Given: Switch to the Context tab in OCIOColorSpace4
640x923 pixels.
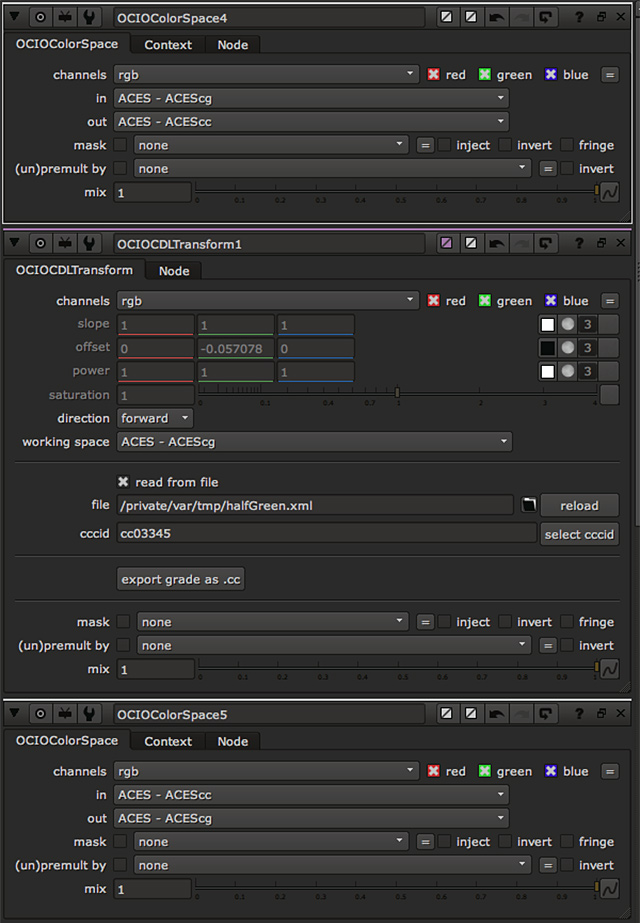Looking at the screenshot, I should click(167, 44).
